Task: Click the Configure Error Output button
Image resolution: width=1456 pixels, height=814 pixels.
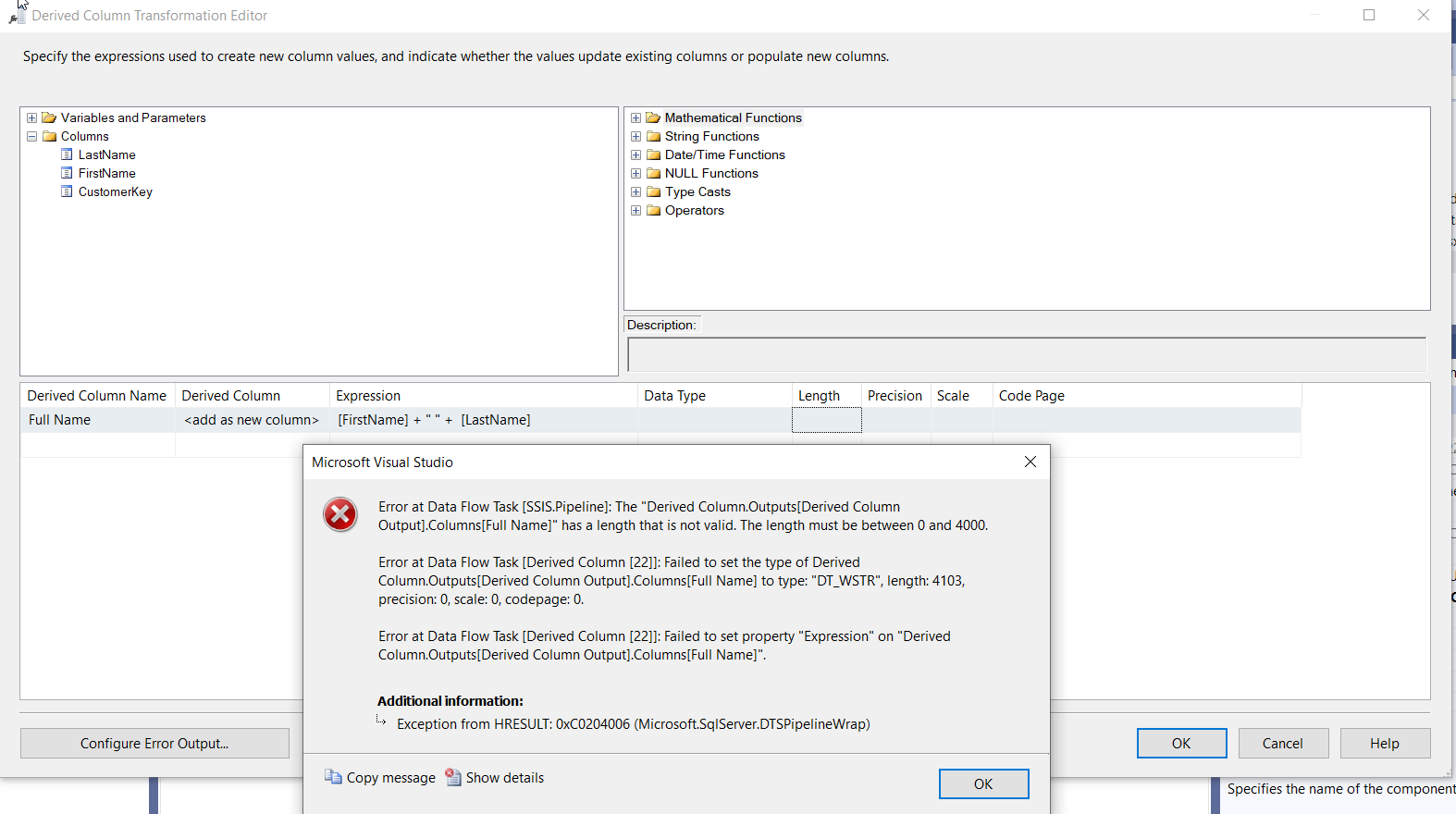Action: click(154, 743)
